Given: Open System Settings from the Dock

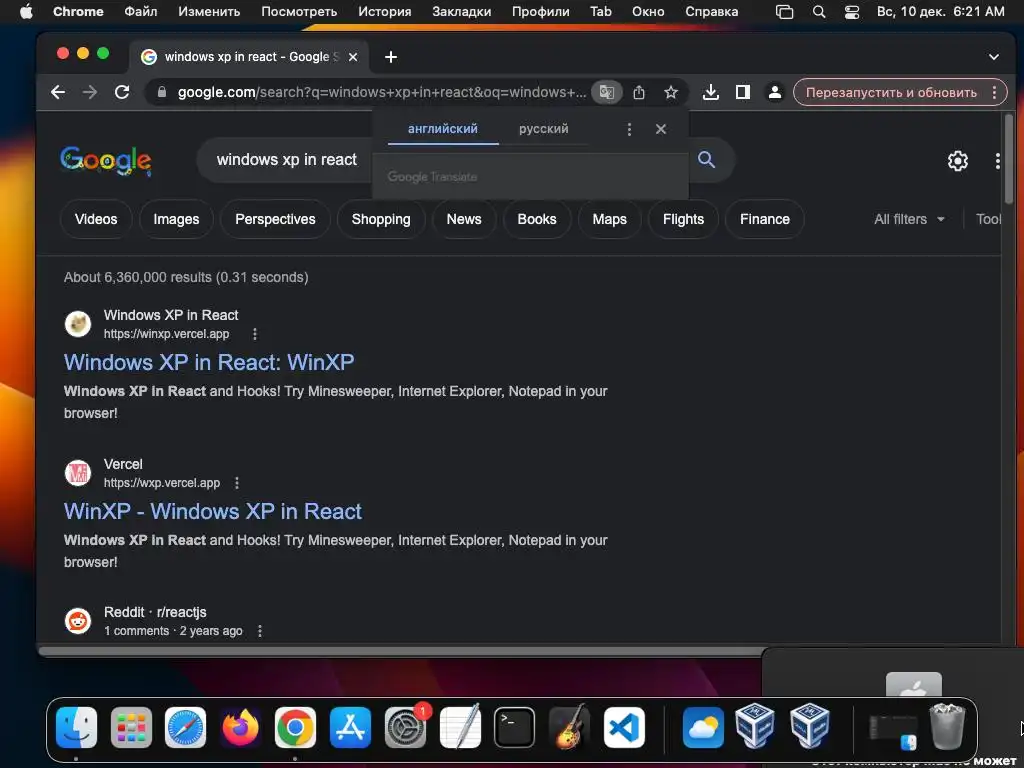Looking at the screenshot, I should tap(405, 728).
